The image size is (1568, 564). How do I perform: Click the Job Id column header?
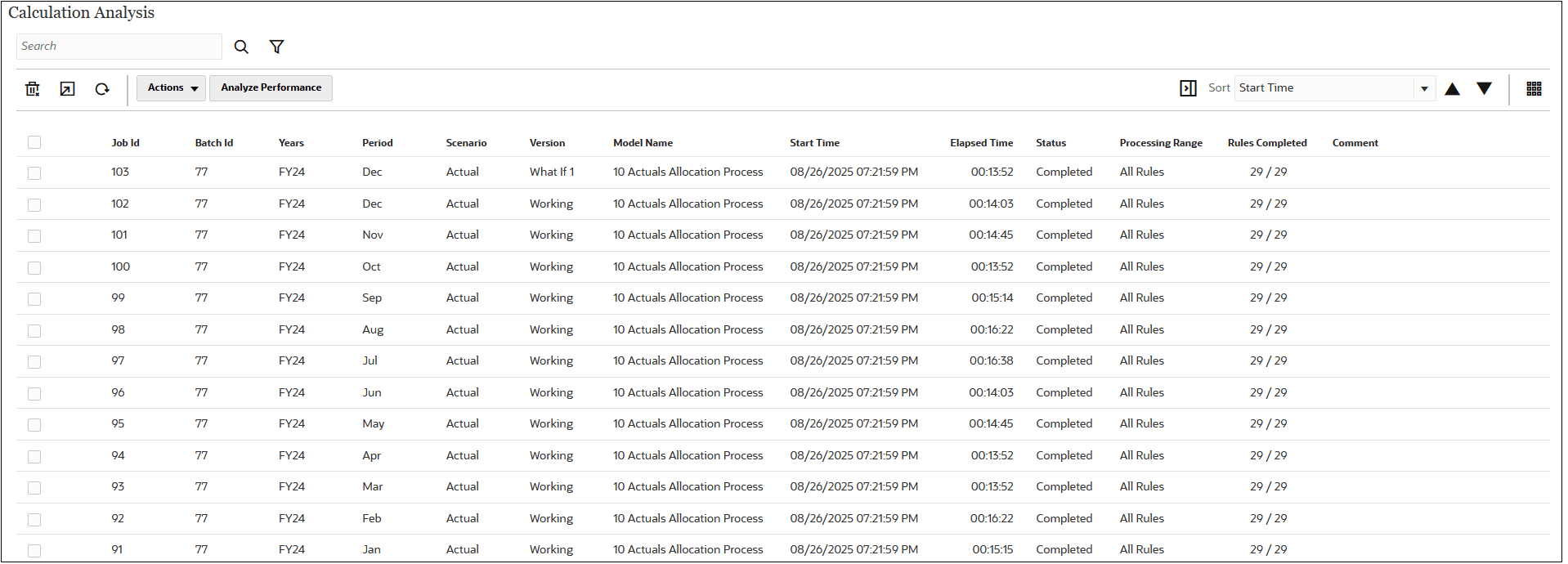coord(125,143)
